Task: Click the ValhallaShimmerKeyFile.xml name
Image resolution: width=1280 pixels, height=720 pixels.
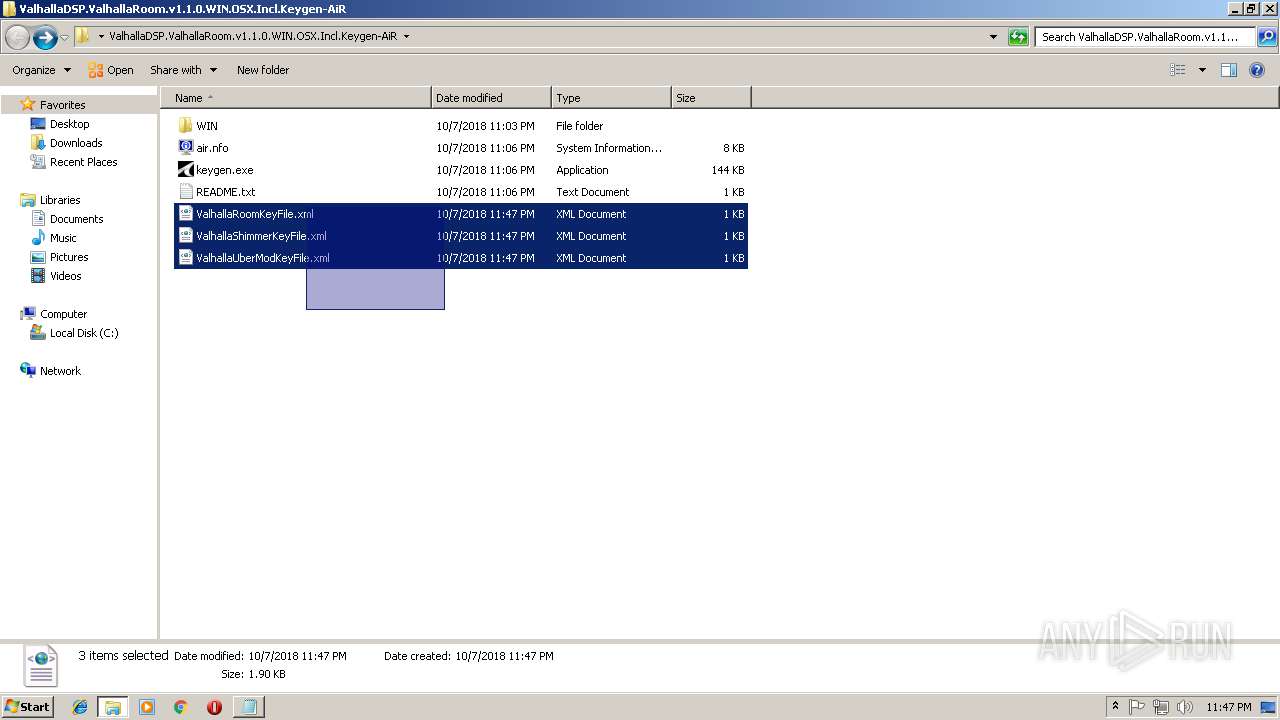Action: pyautogui.click(x=261, y=236)
